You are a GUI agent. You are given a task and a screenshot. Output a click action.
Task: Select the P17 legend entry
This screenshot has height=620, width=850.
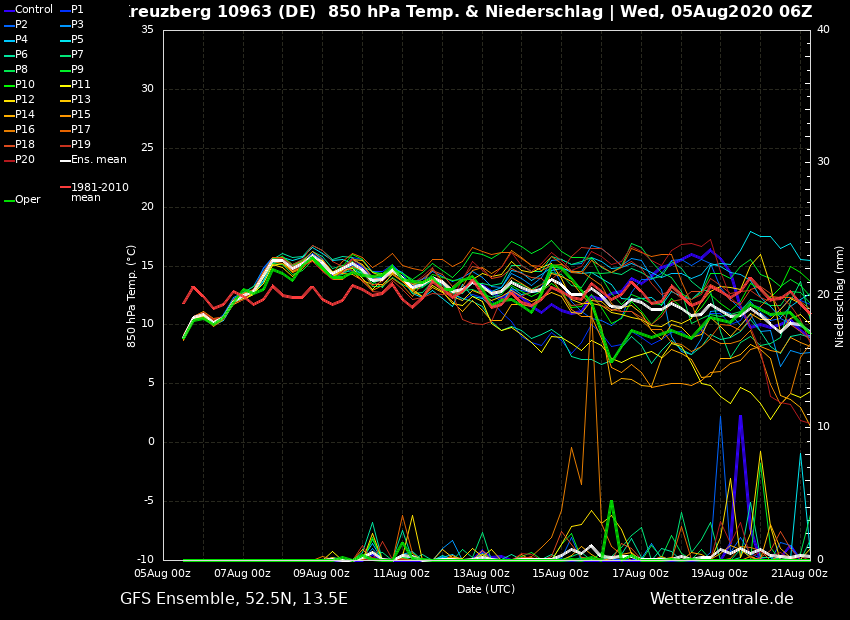[x=75, y=130]
